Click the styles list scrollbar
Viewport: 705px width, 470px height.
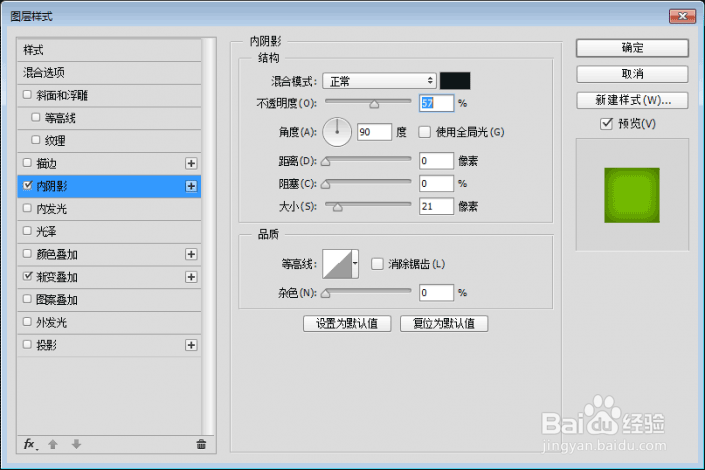pyautogui.click(x=208, y=237)
